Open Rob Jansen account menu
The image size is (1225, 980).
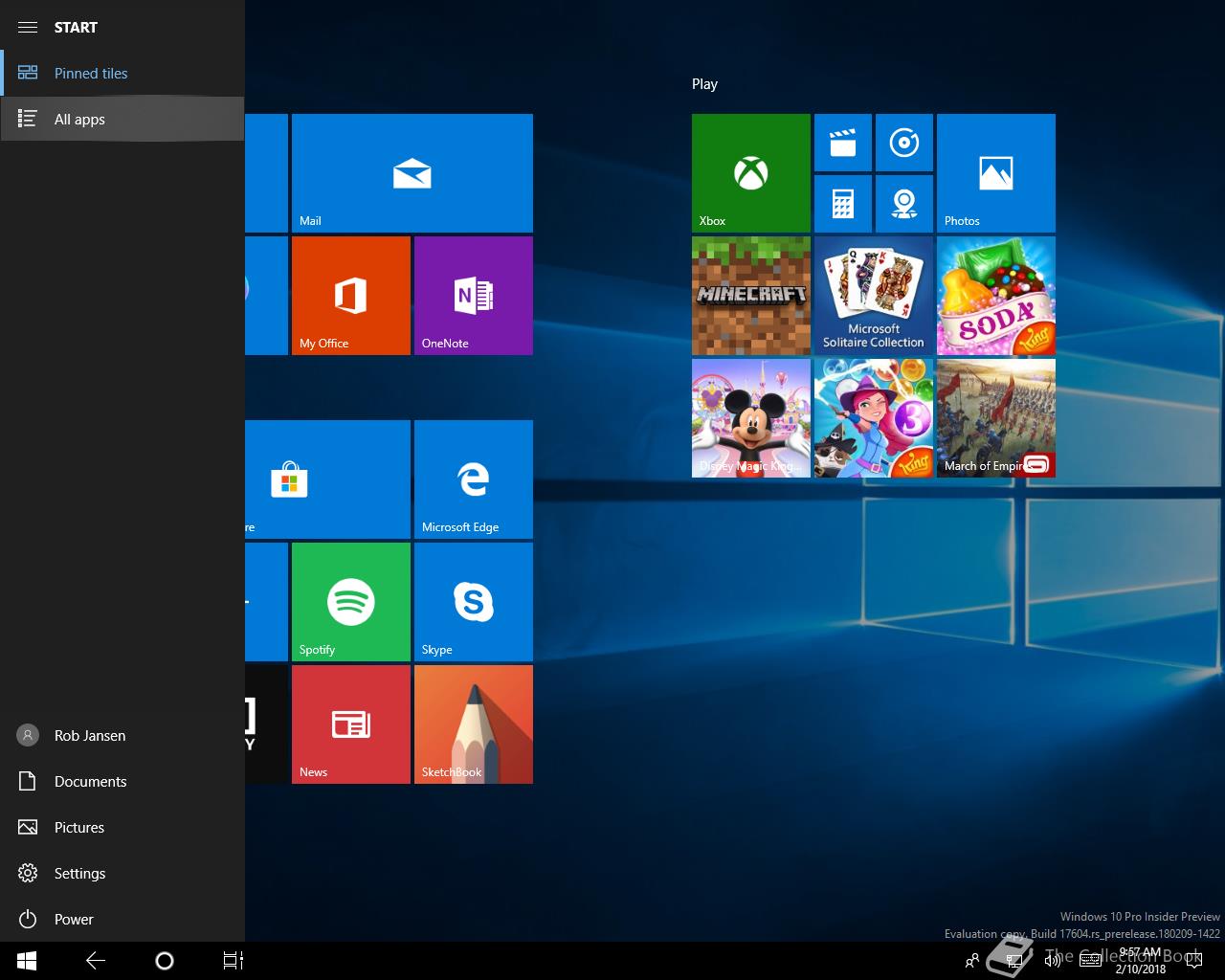coord(89,736)
